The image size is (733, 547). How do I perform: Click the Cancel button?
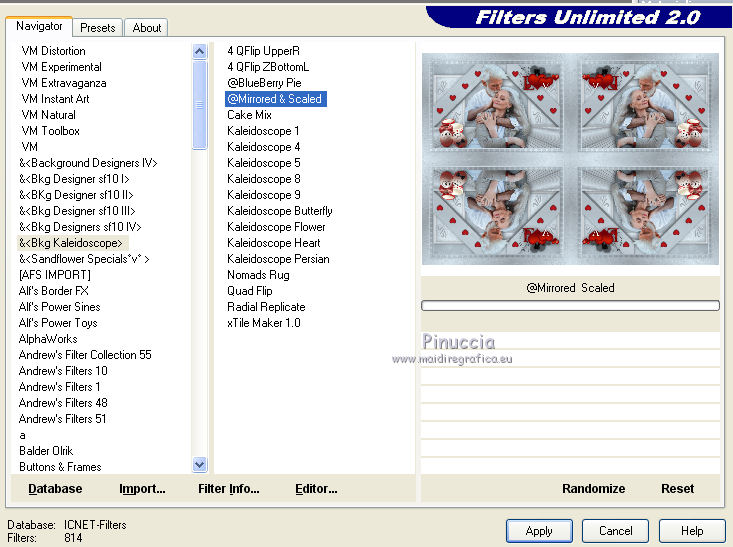(615, 531)
